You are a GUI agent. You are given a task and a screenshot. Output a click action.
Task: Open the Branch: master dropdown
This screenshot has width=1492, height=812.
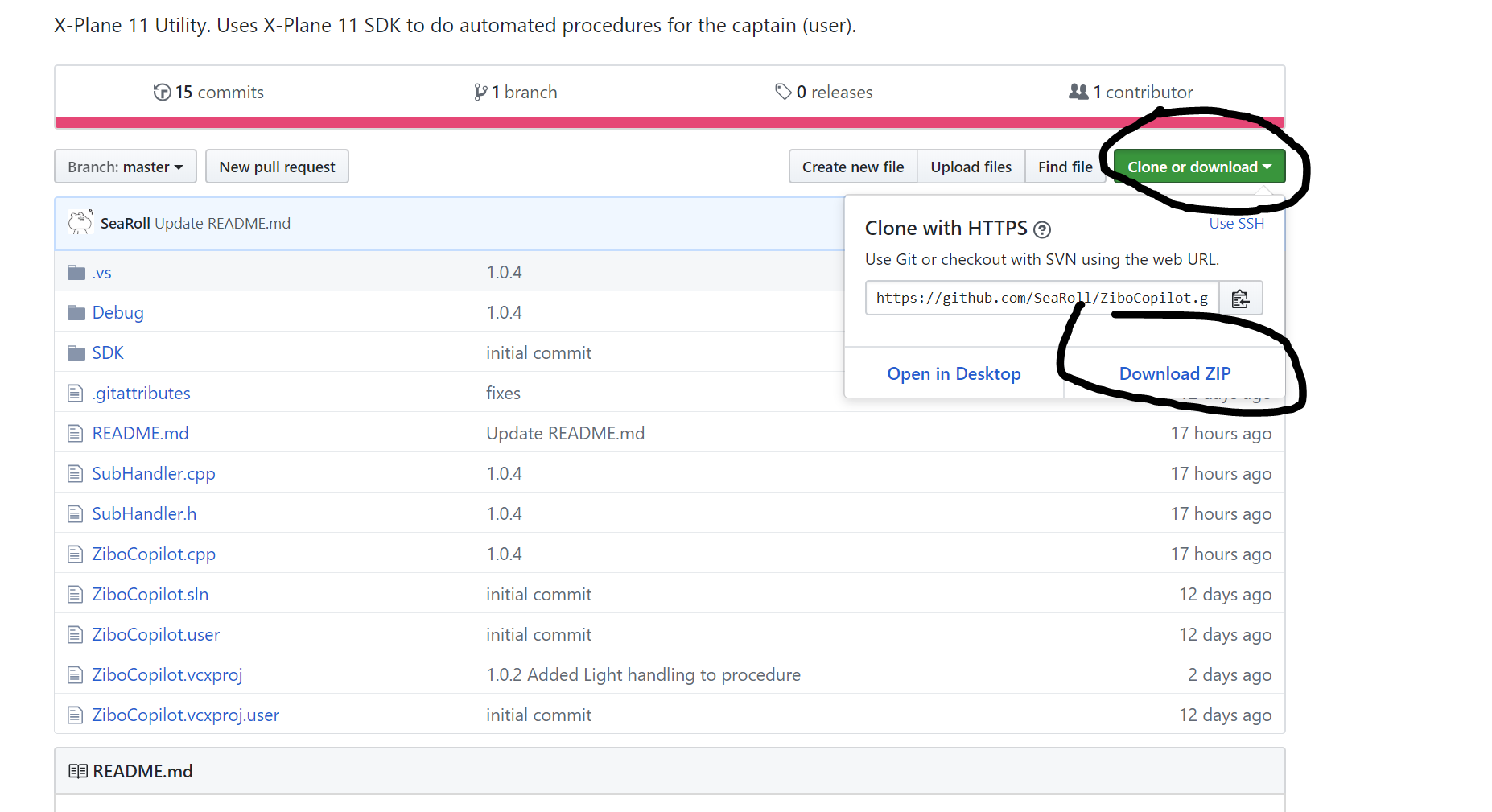pos(126,167)
